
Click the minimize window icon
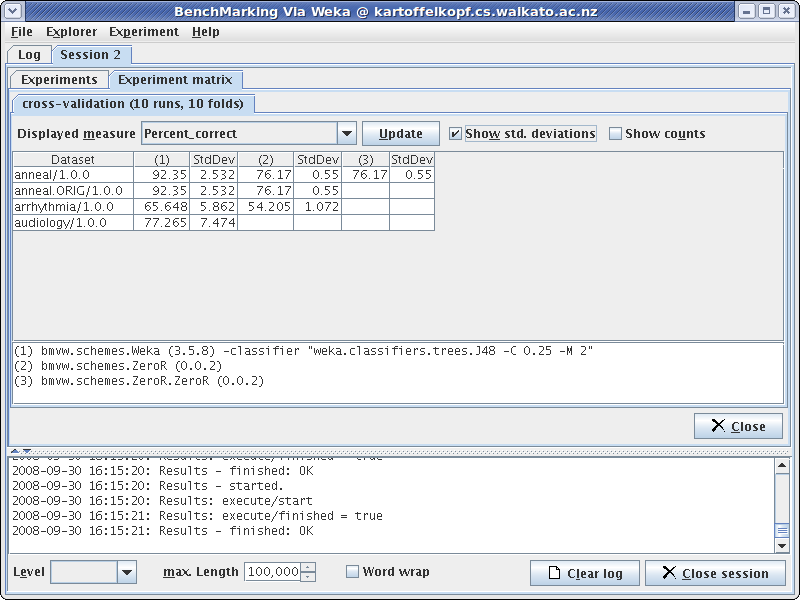pyautogui.click(x=746, y=11)
